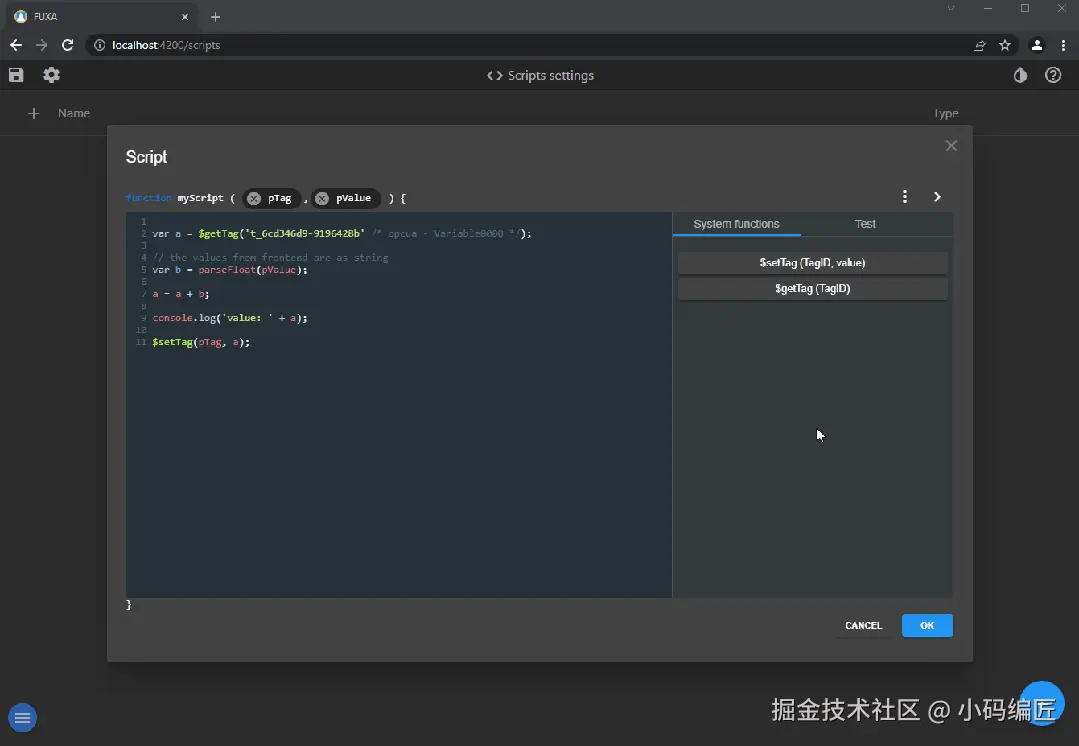Image resolution: width=1079 pixels, height=746 pixels.
Task: Remove the pValue parameter chip
Action: (321, 198)
